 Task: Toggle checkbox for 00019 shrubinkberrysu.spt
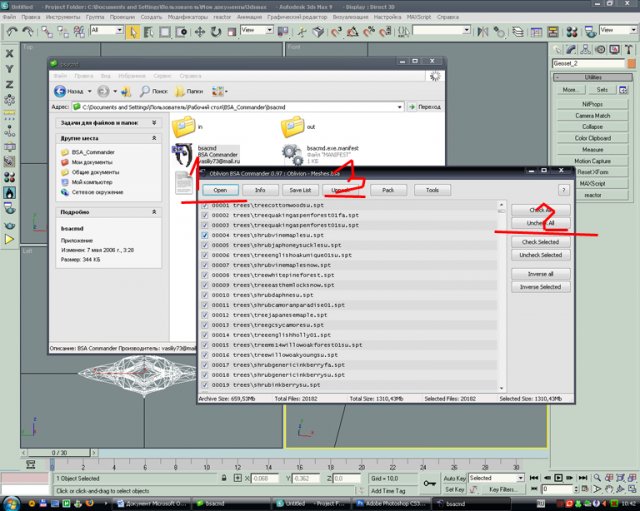click(205, 385)
